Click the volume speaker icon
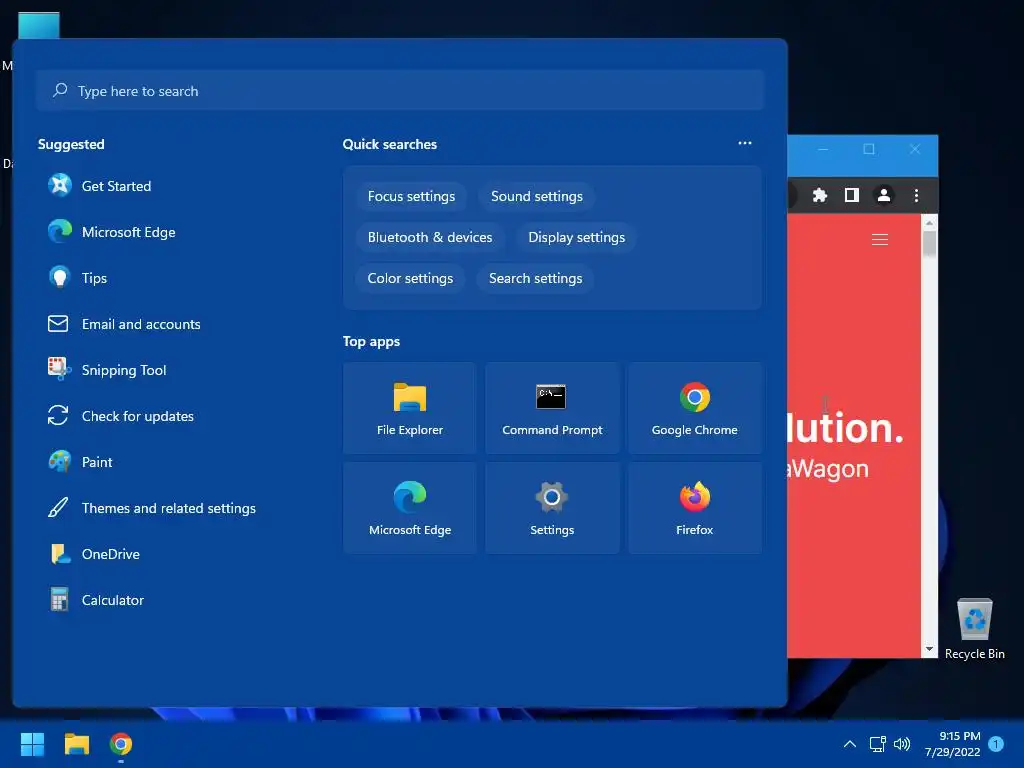 (902, 744)
